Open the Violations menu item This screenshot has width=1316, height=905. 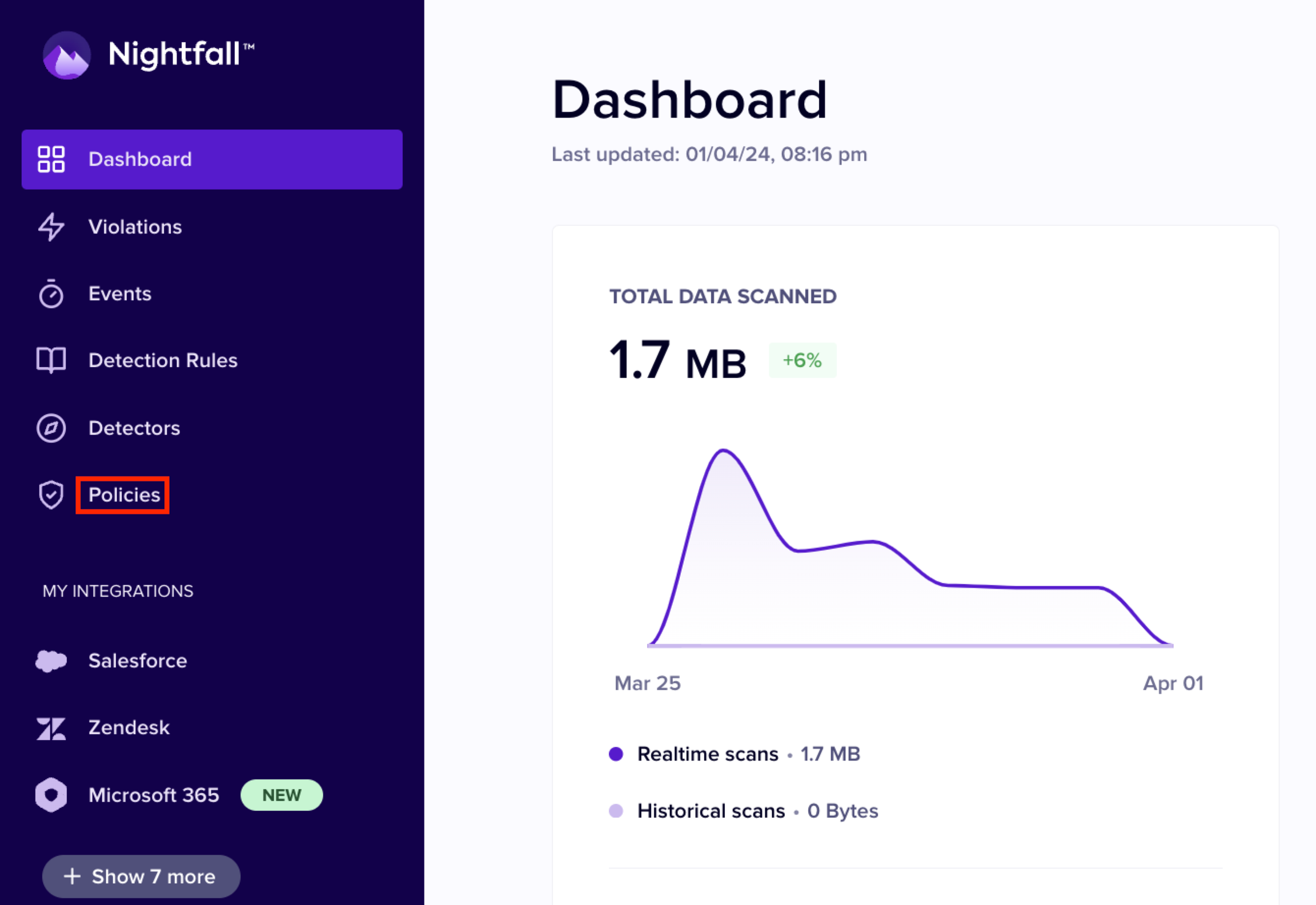[x=135, y=227]
